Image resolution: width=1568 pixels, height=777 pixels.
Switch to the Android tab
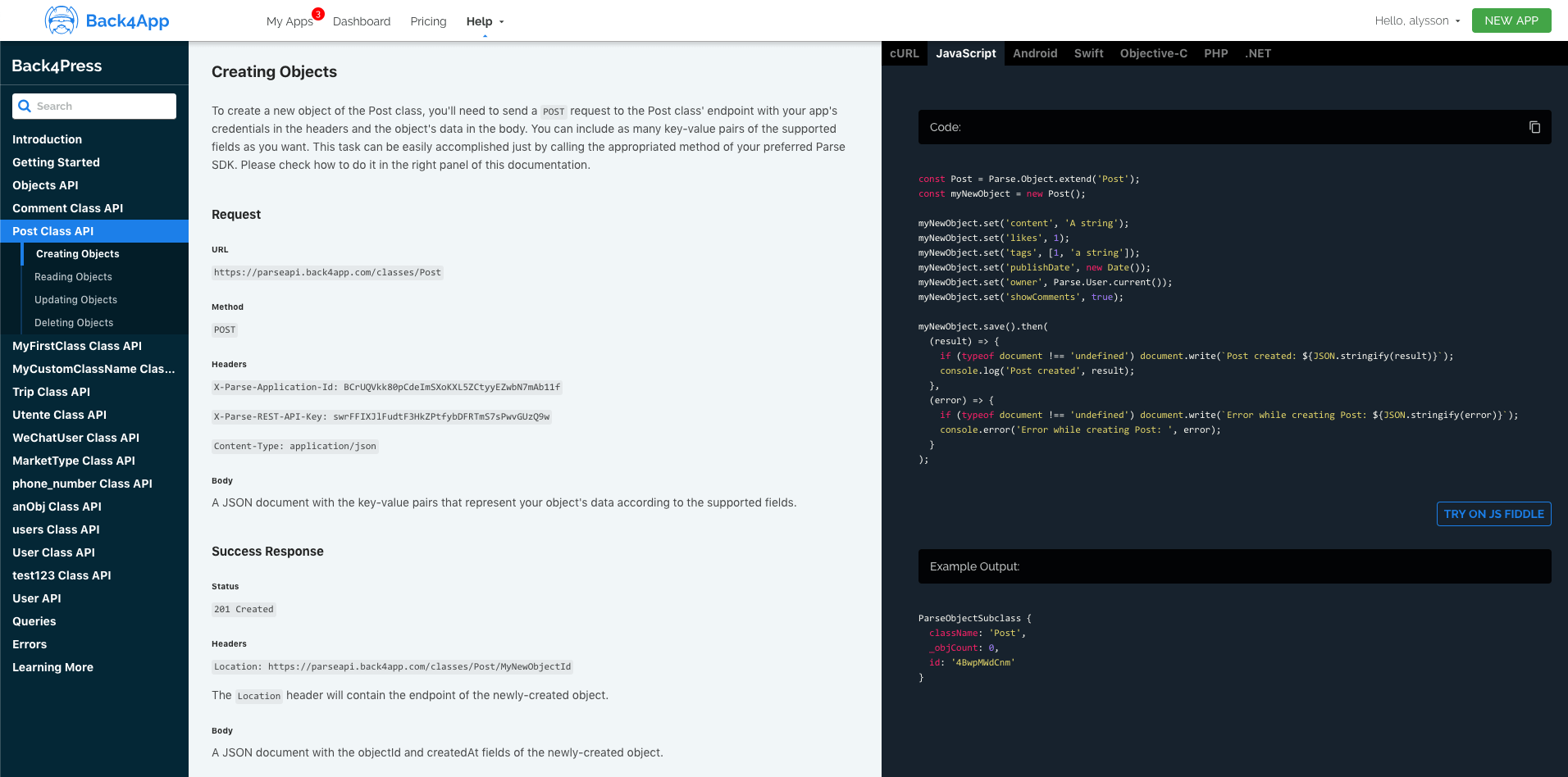point(1035,53)
